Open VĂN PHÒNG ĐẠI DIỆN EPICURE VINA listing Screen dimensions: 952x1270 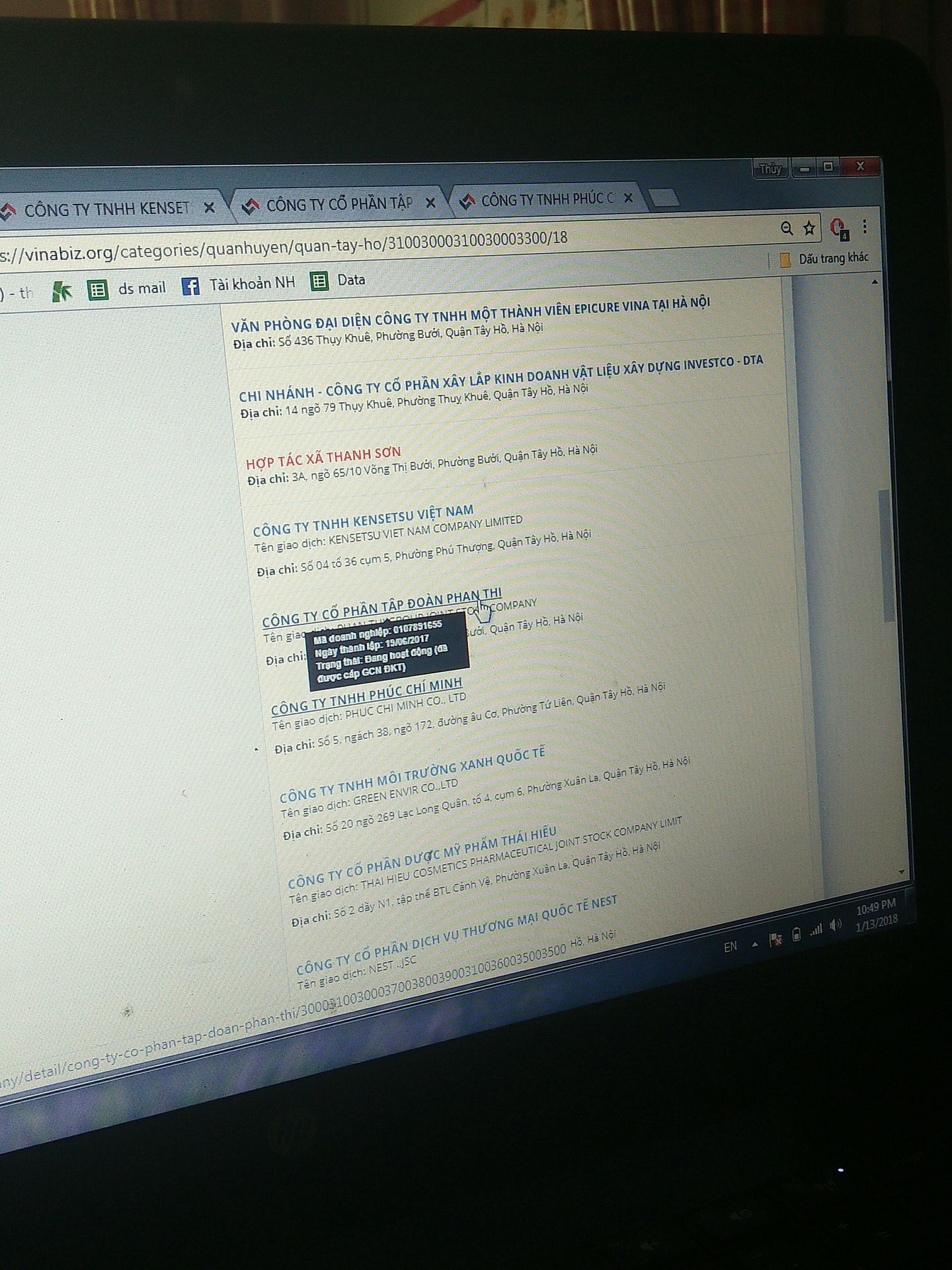click(471, 313)
